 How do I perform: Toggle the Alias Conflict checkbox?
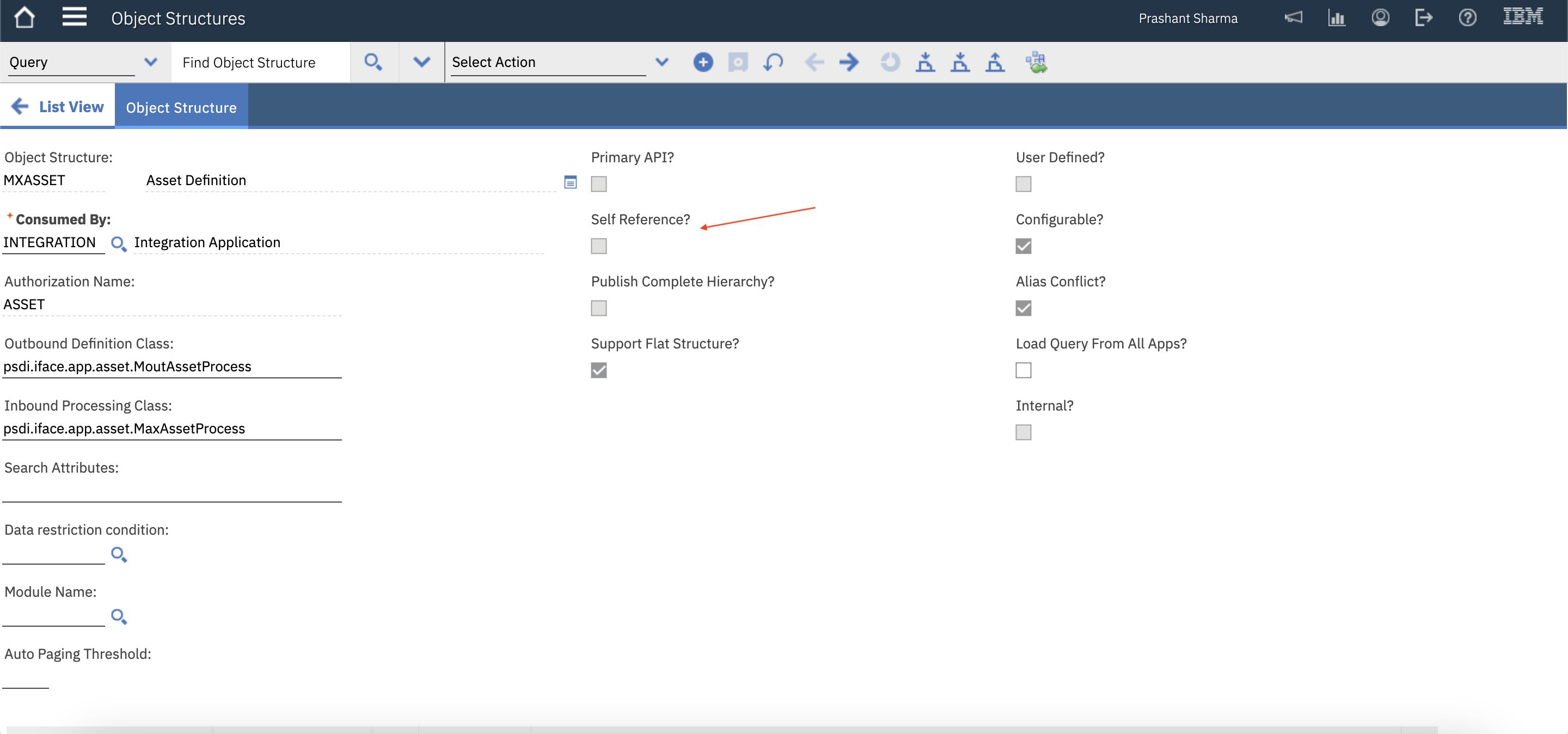[1024, 308]
